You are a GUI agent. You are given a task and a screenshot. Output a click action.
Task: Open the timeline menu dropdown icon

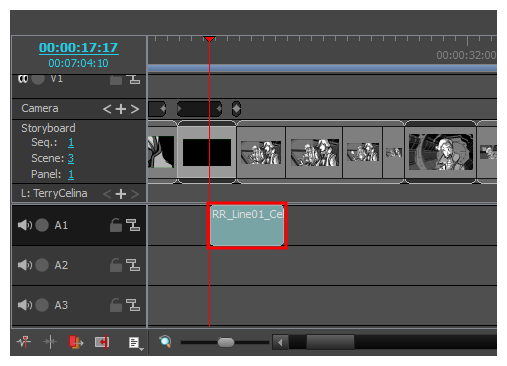click(x=135, y=343)
